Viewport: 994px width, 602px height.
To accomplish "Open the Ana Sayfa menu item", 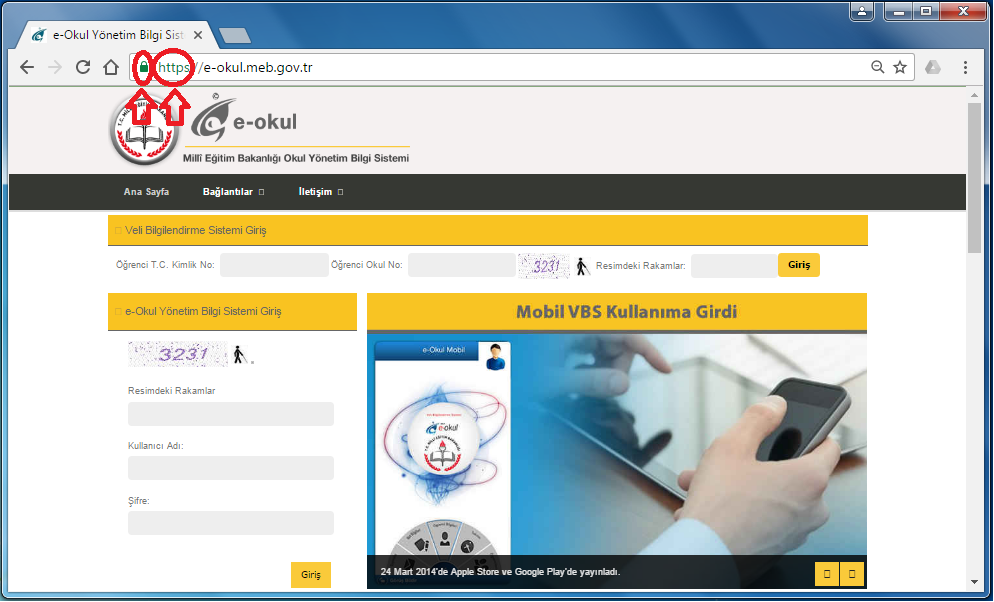I will 146,192.
